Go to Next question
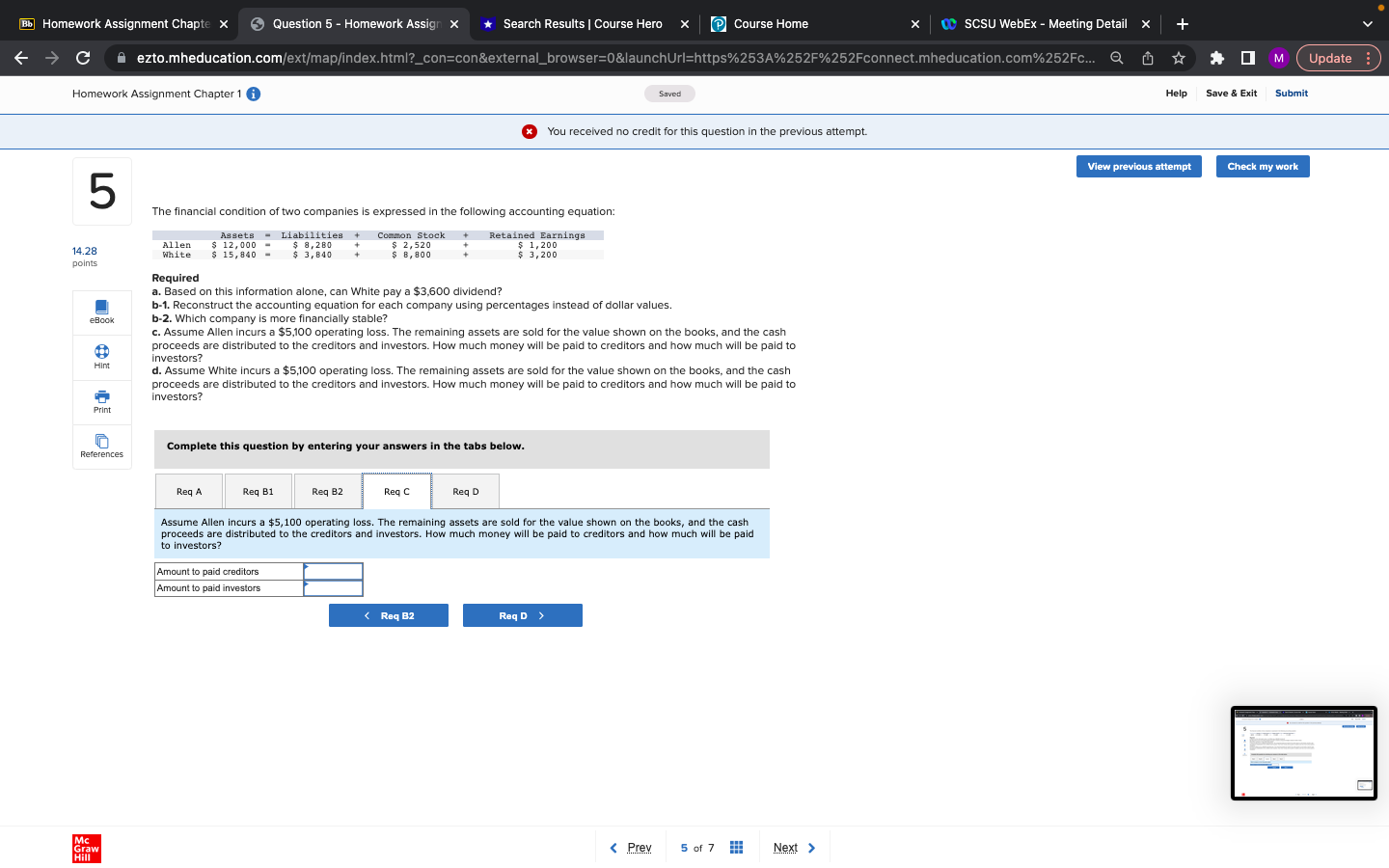The height and width of the screenshot is (868, 1389). [x=795, y=848]
